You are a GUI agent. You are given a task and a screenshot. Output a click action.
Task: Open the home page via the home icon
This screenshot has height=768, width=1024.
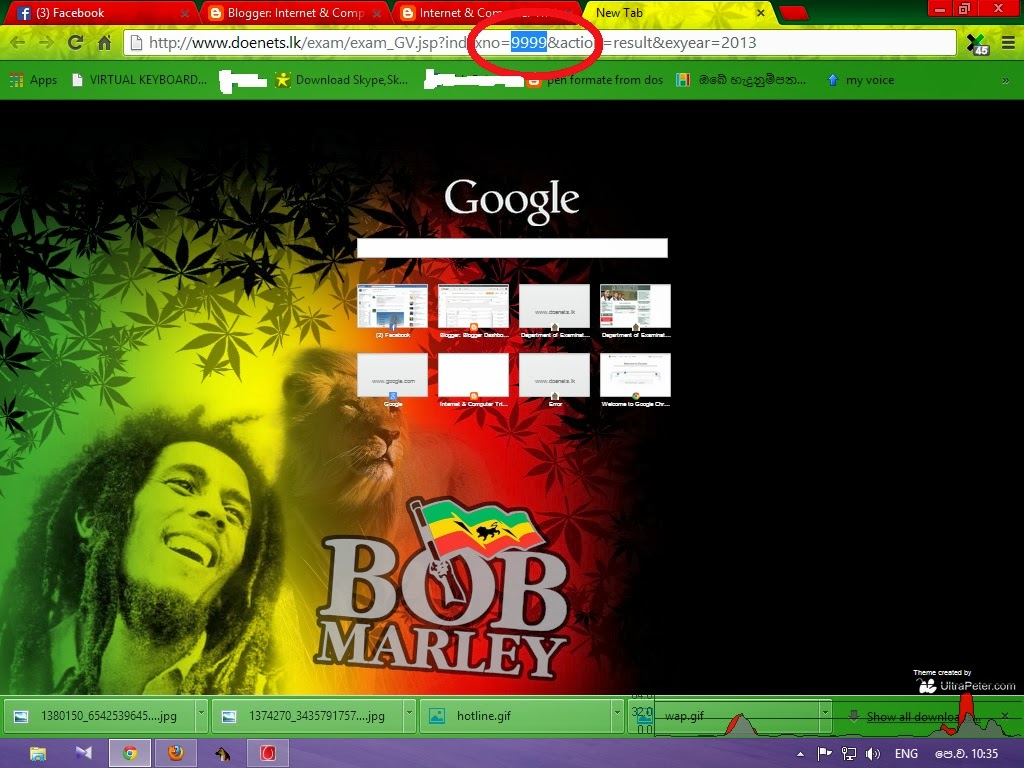(104, 43)
